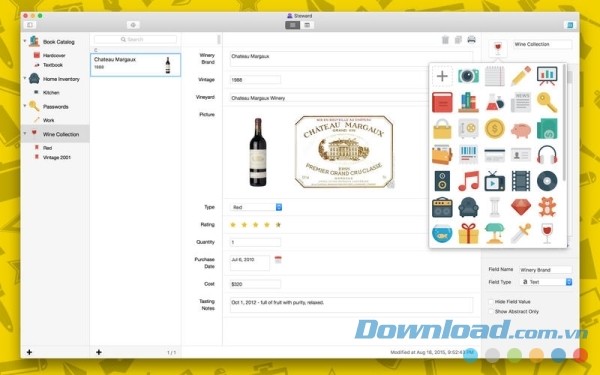The width and height of the screenshot is (600, 375).
Task: Choose the barcode icon
Action: coord(468,155)
